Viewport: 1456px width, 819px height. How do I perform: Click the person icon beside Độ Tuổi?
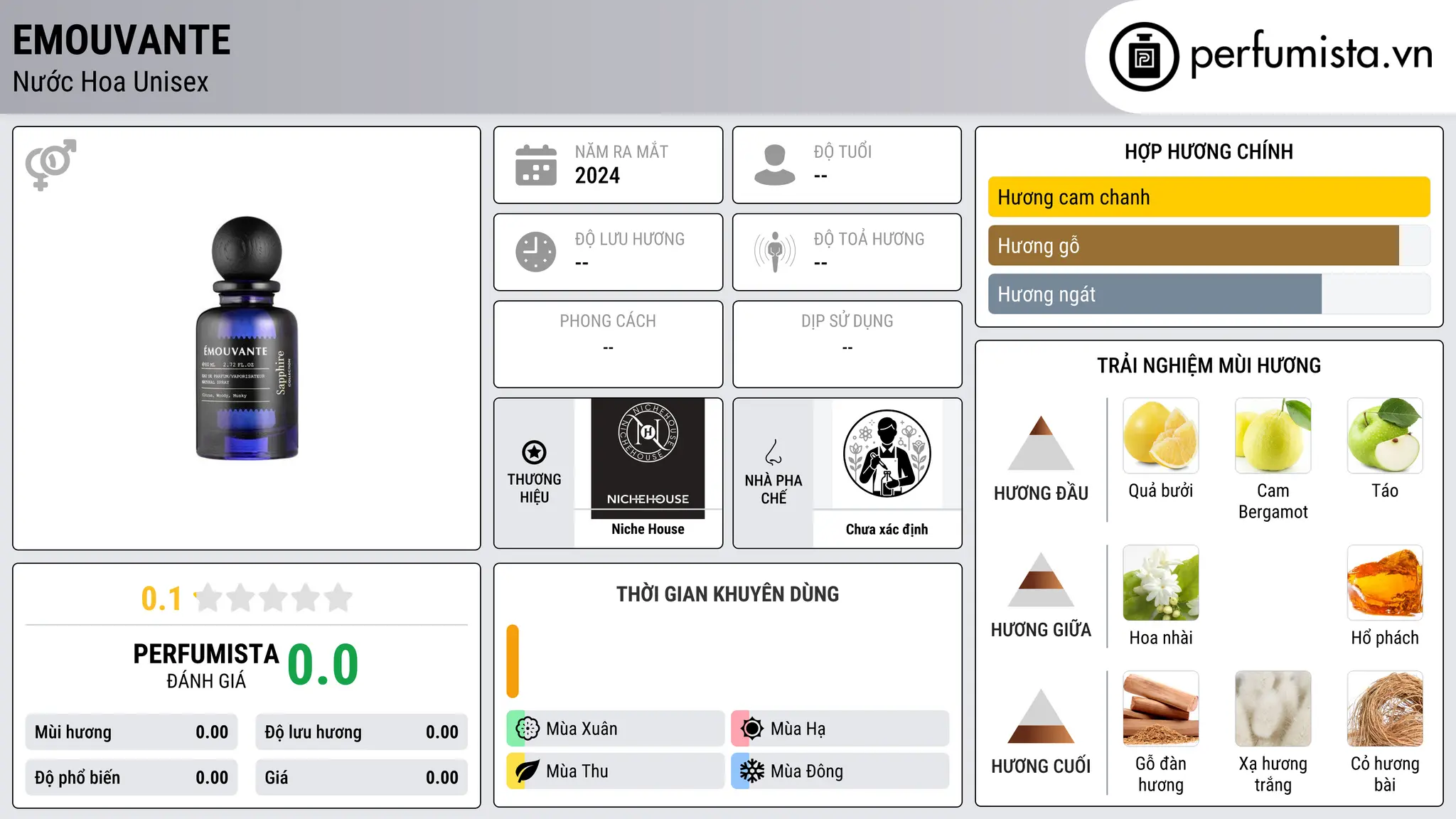(775, 165)
